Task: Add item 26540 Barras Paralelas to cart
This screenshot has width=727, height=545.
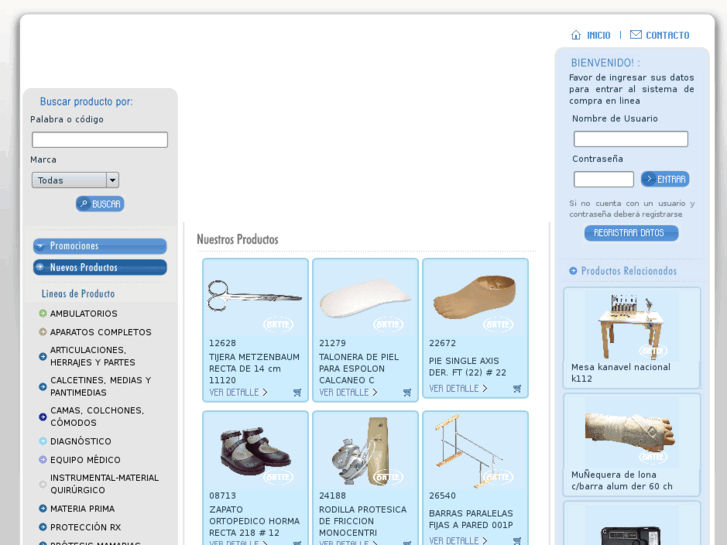Action: (517, 541)
